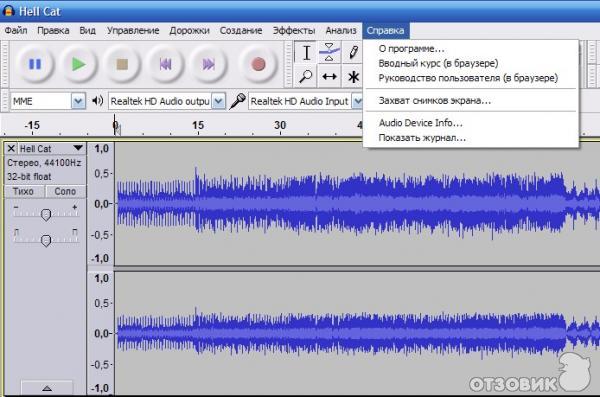Open Realtek HD Audio output dropdown
The height and width of the screenshot is (397, 600).
pos(218,101)
